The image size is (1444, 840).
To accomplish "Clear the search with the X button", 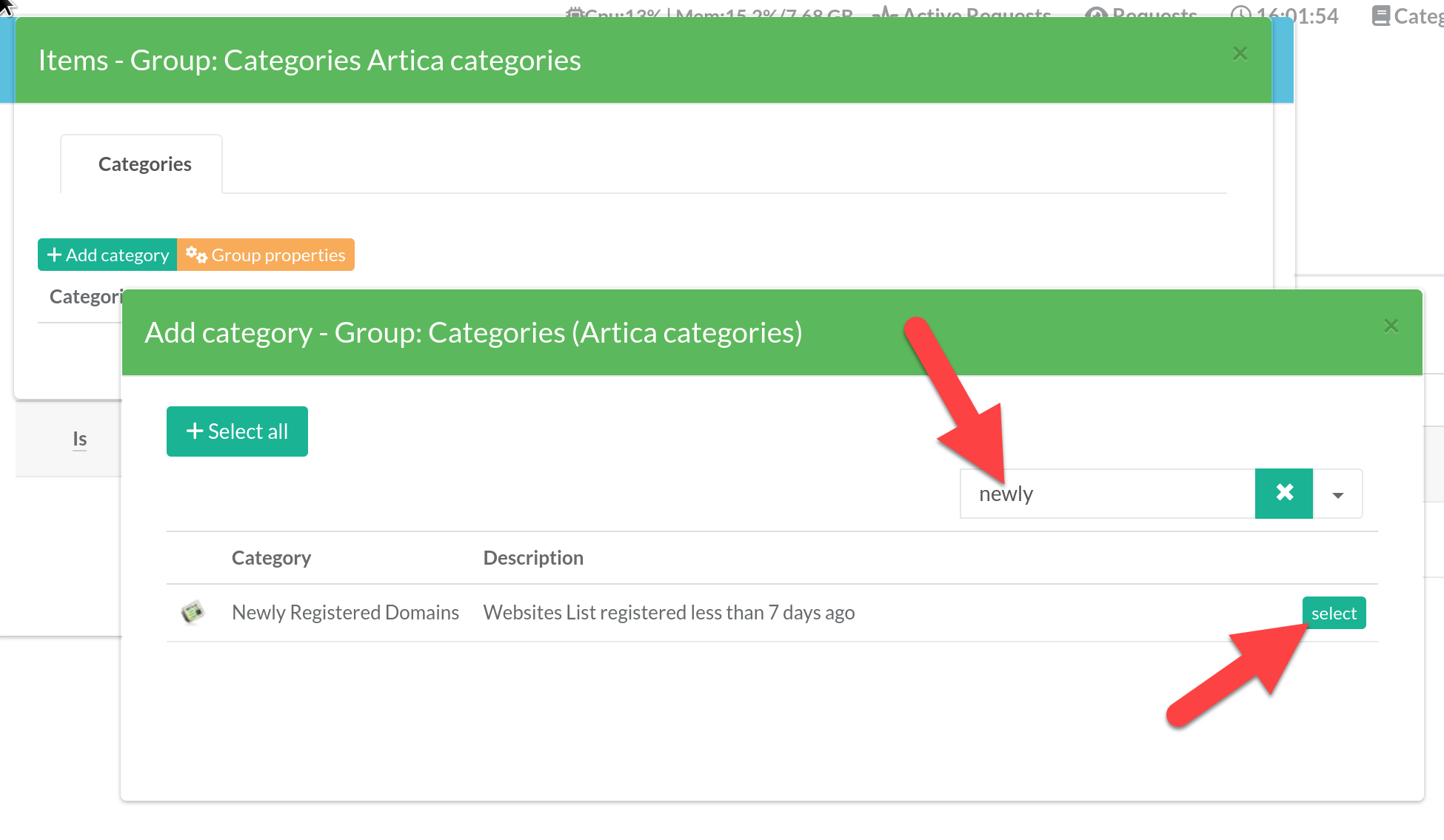I will [1283, 494].
